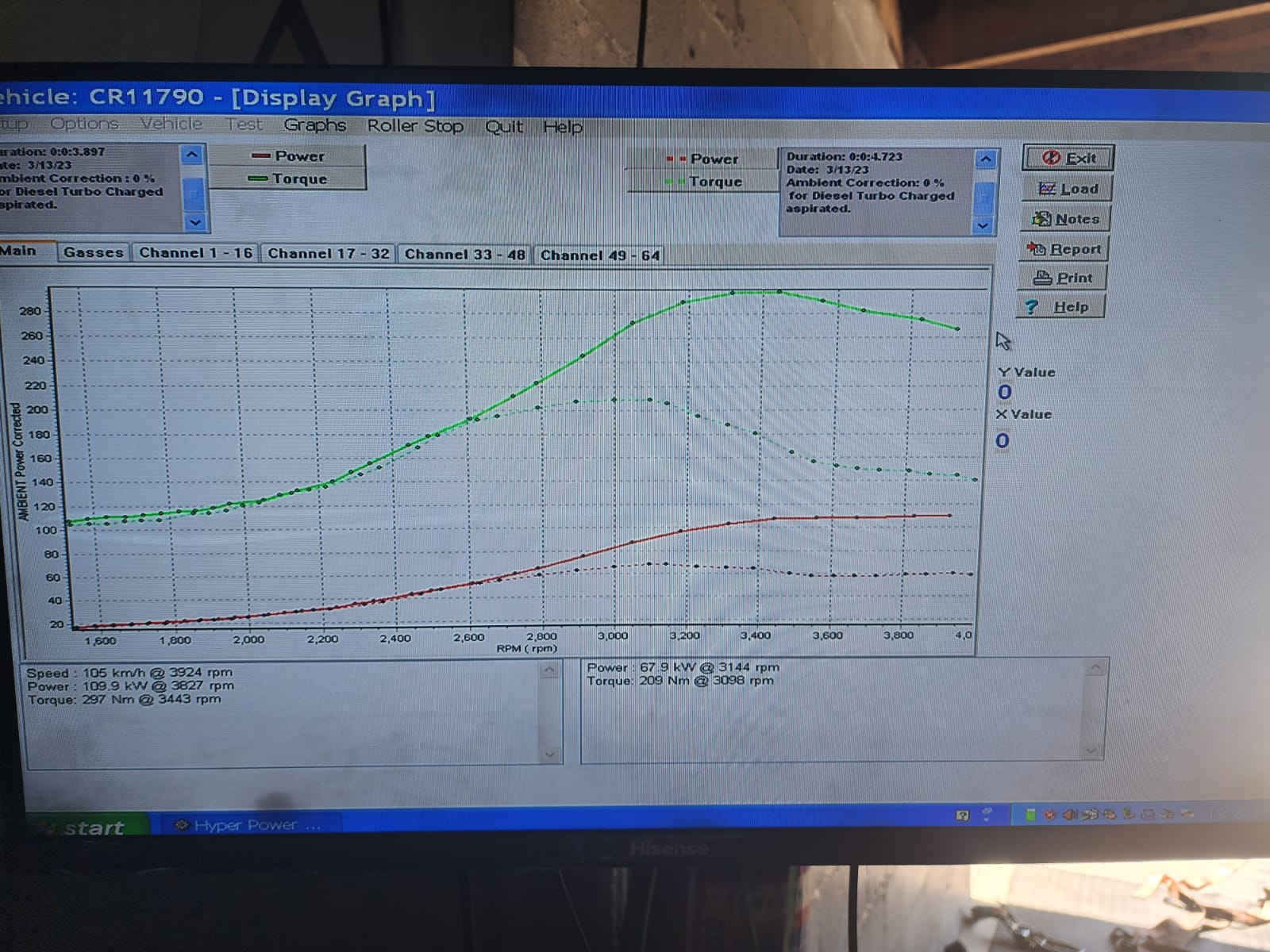Screen dimensions: 1270x952
Task: Click up arrow of the 67.9 kW results box
Action: point(1095,668)
